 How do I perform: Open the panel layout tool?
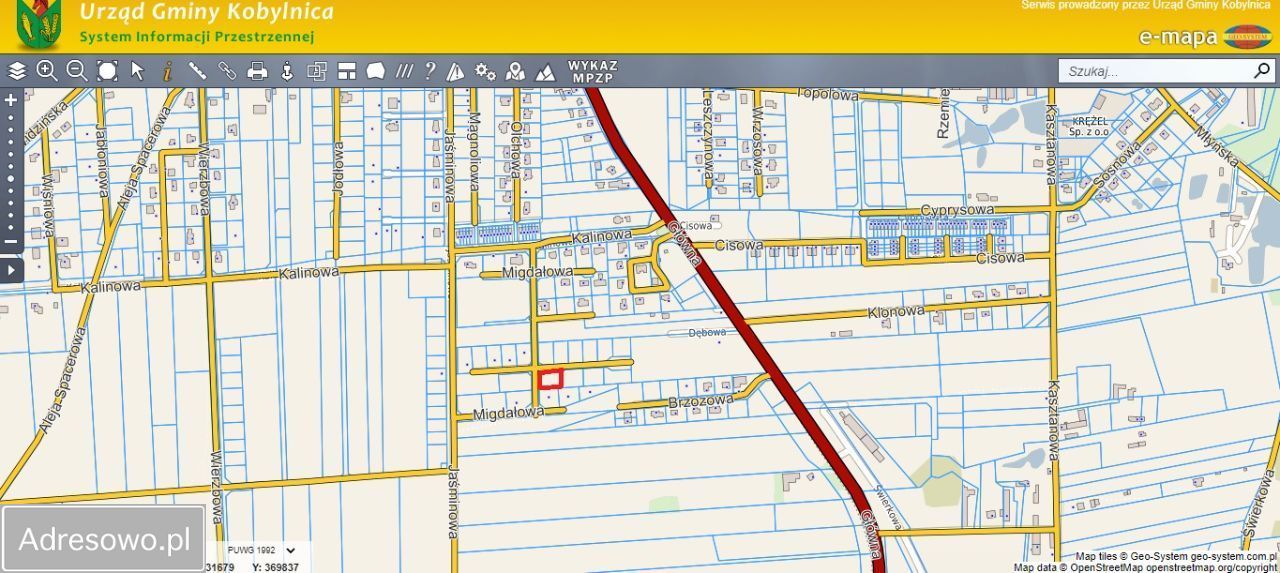click(347, 71)
